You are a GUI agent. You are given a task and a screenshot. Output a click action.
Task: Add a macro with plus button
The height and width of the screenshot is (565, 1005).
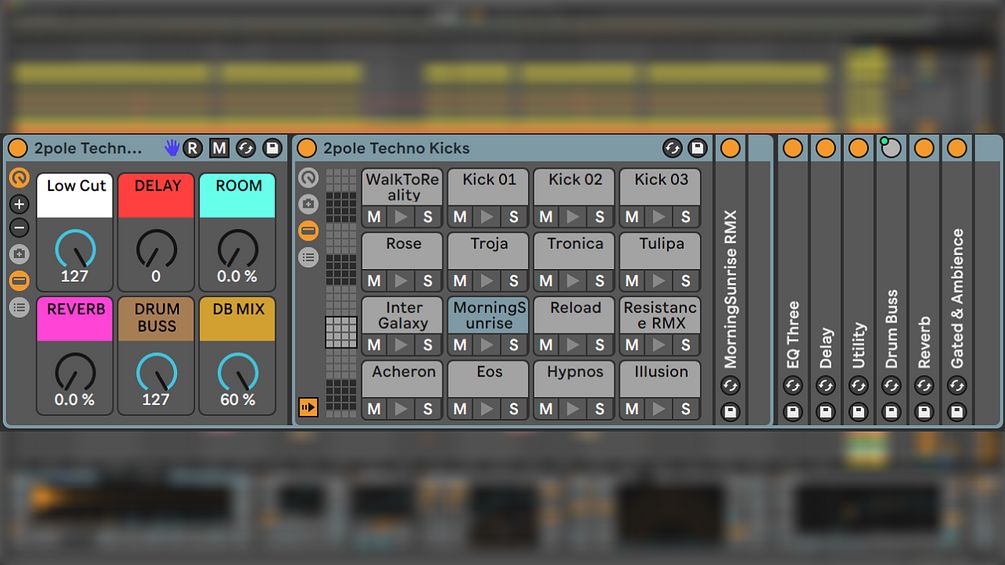tap(19, 204)
